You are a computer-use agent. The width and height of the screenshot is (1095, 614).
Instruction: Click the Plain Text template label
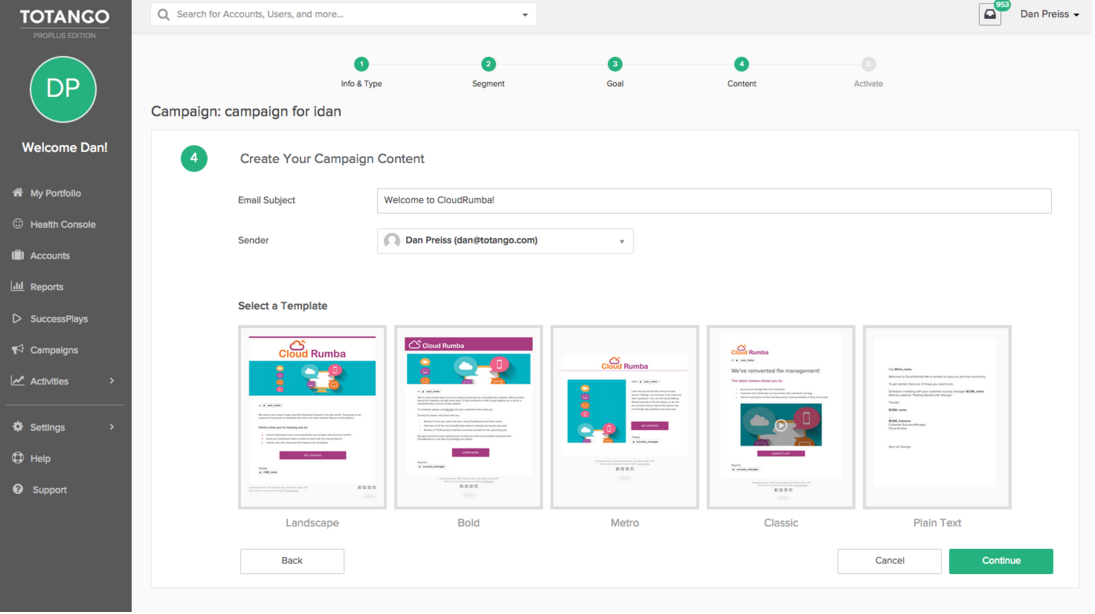937,522
